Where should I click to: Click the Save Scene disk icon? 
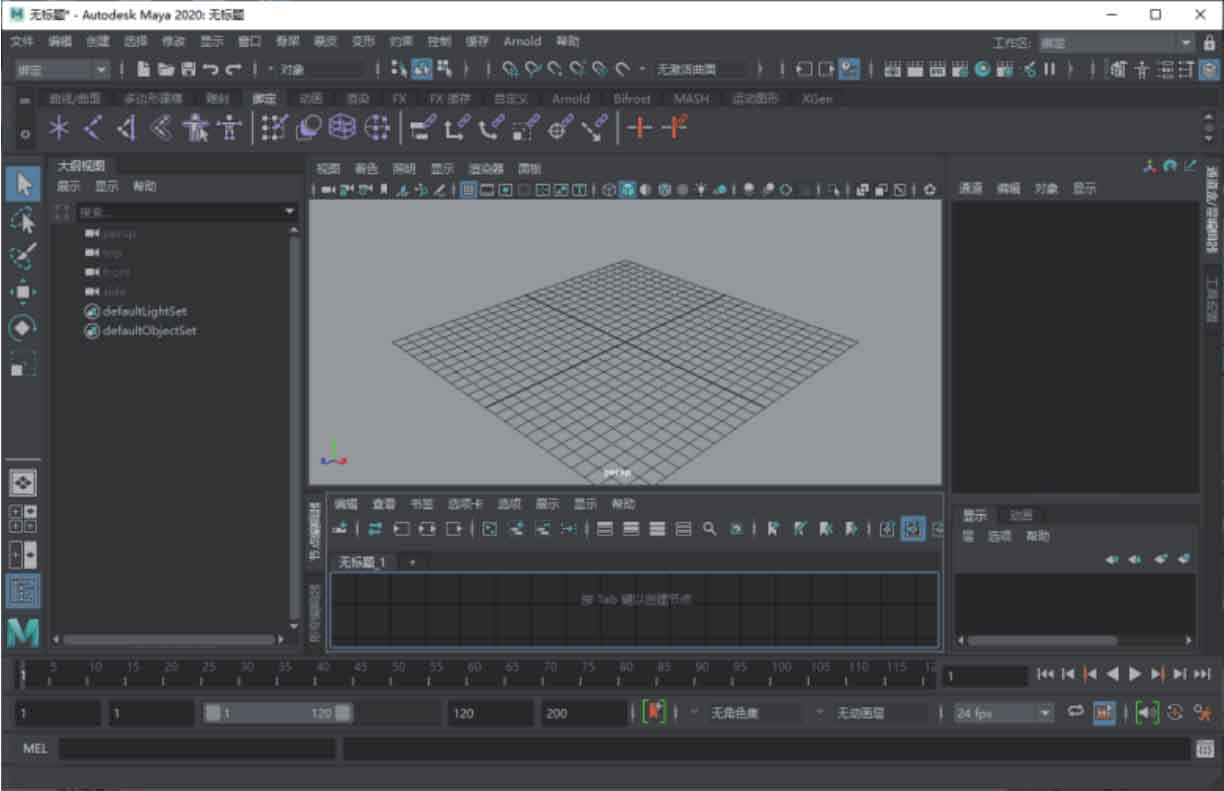(188, 69)
